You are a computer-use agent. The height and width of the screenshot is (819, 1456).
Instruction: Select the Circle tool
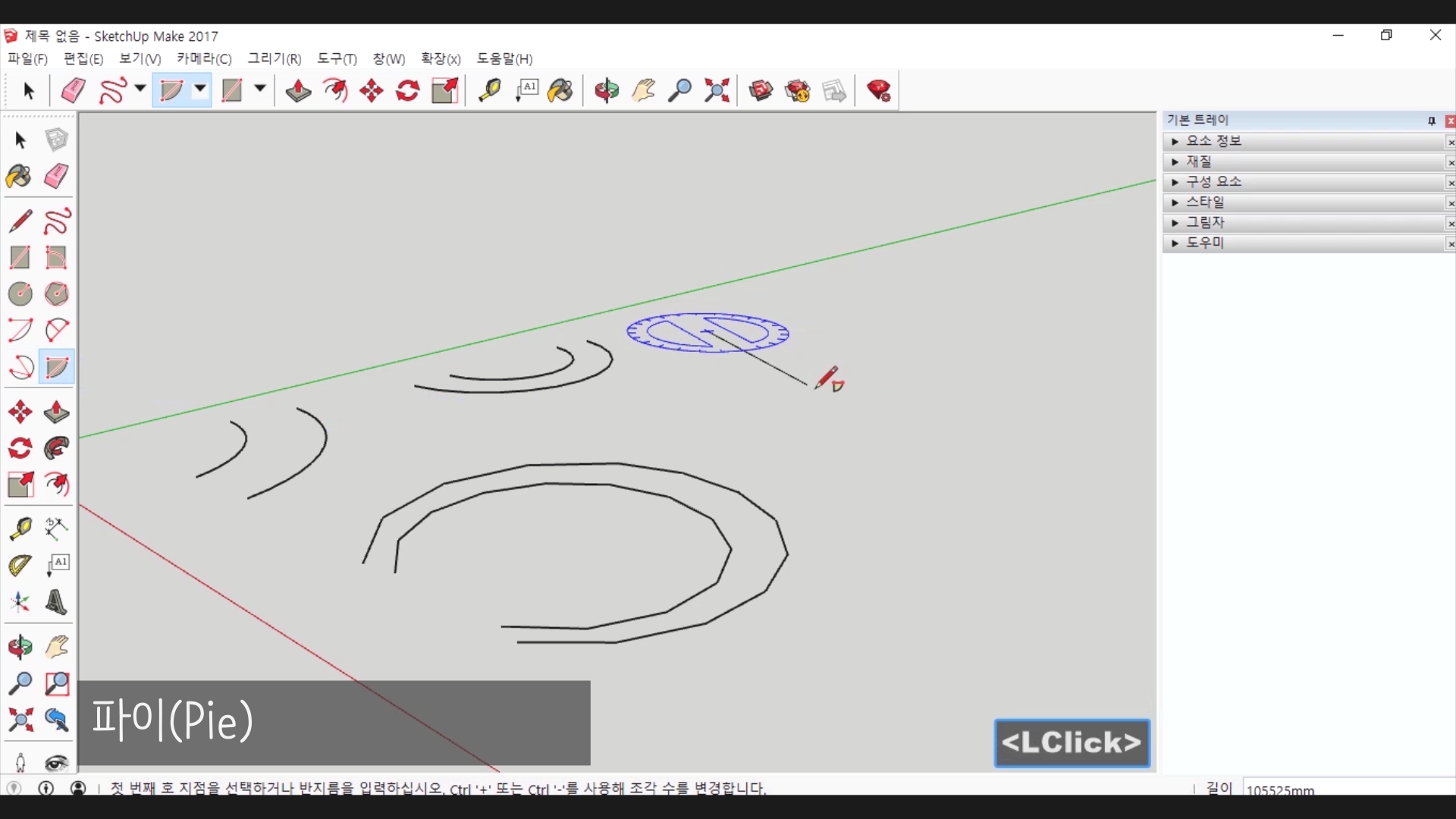click(20, 293)
